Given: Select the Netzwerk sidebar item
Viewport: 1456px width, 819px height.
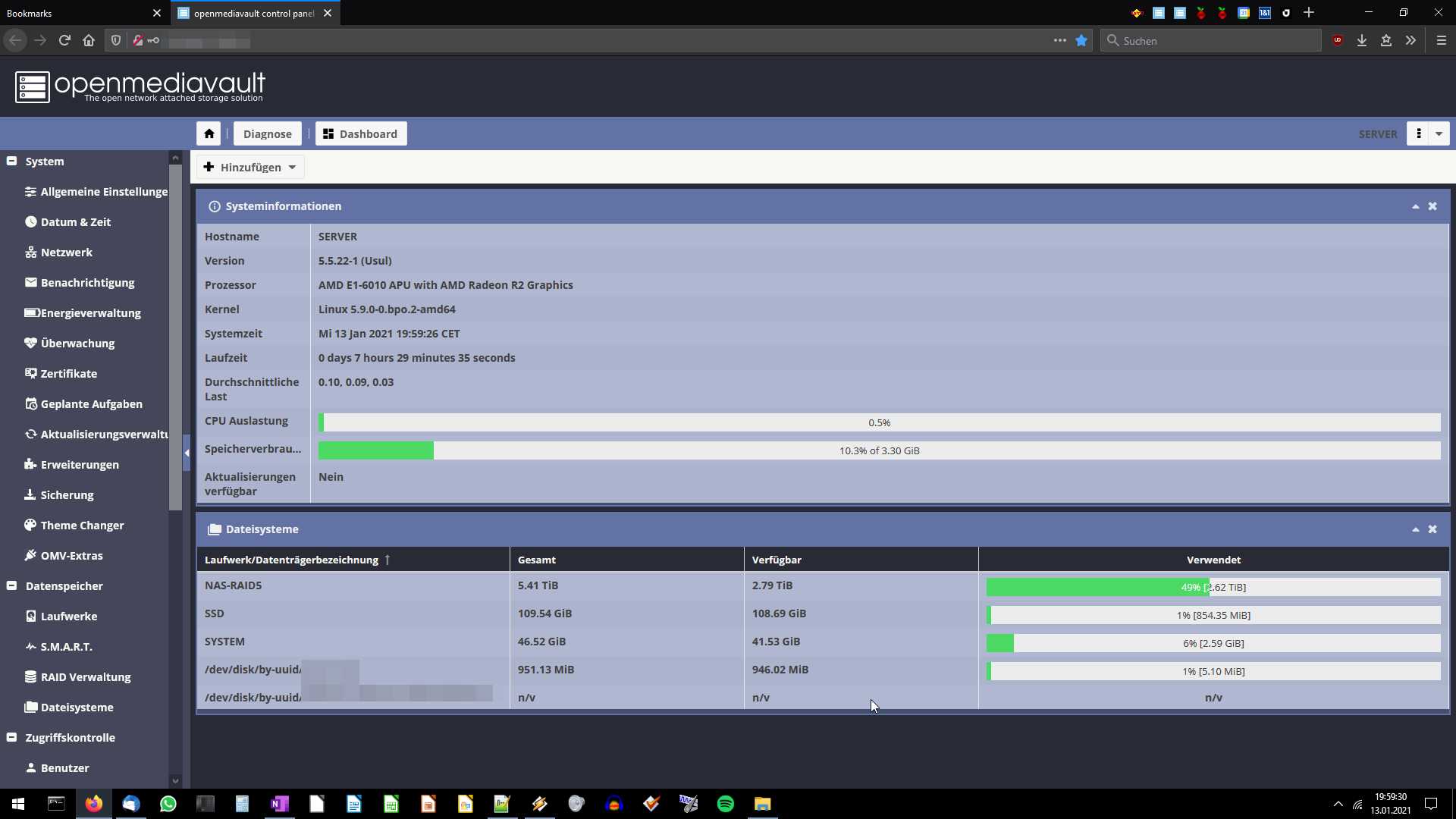Looking at the screenshot, I should coord(67,252).
